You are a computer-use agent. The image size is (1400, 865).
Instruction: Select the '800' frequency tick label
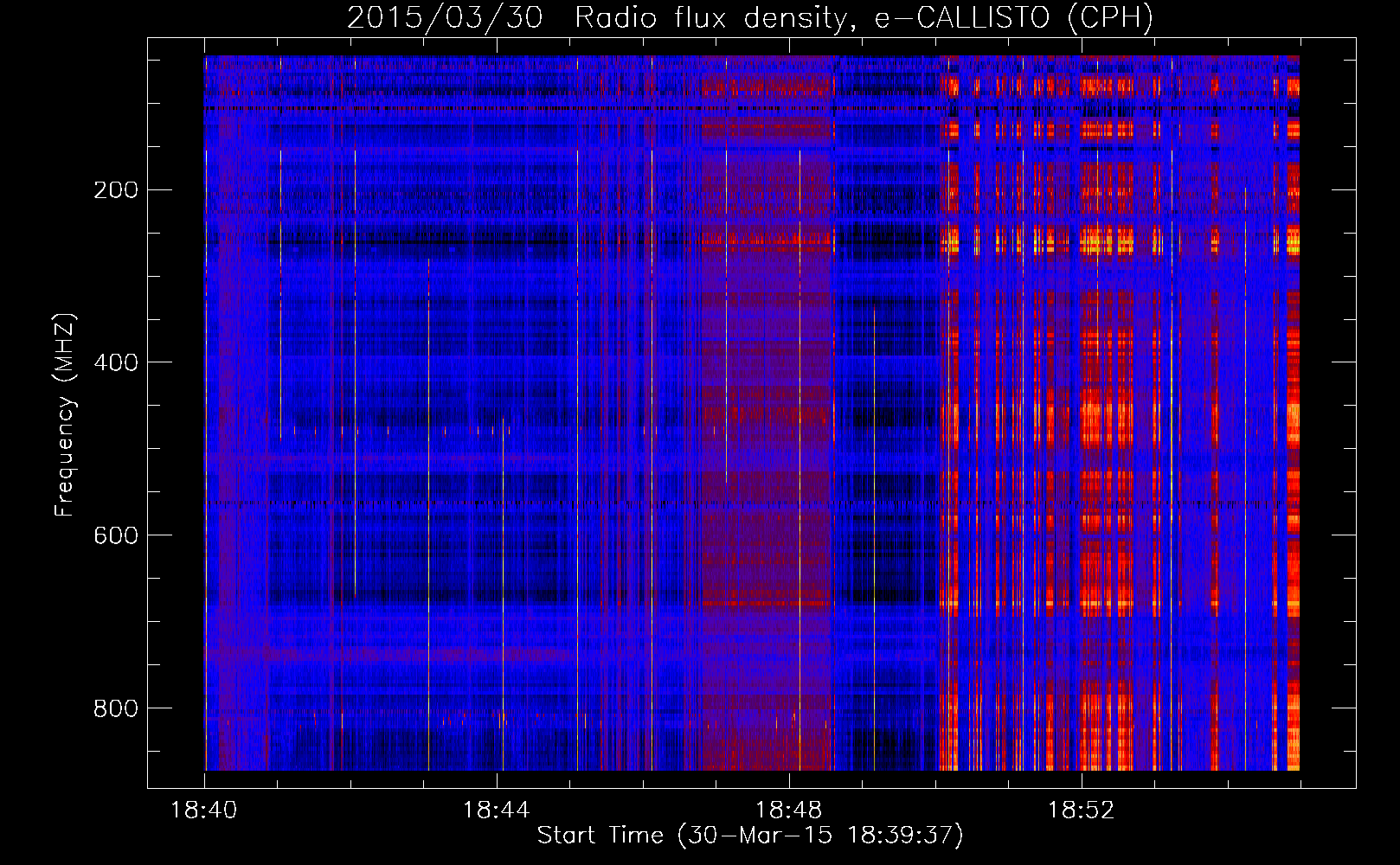tap(116, 709)
